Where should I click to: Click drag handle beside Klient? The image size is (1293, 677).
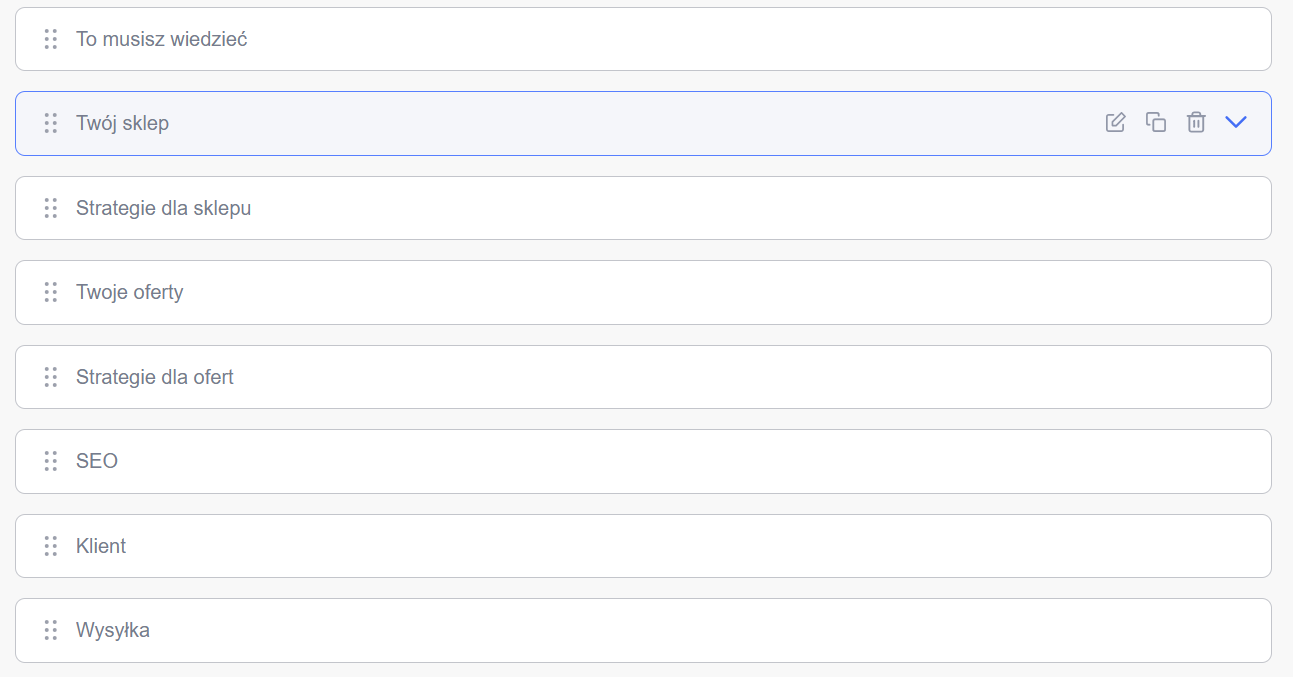[x=51, y=546]
